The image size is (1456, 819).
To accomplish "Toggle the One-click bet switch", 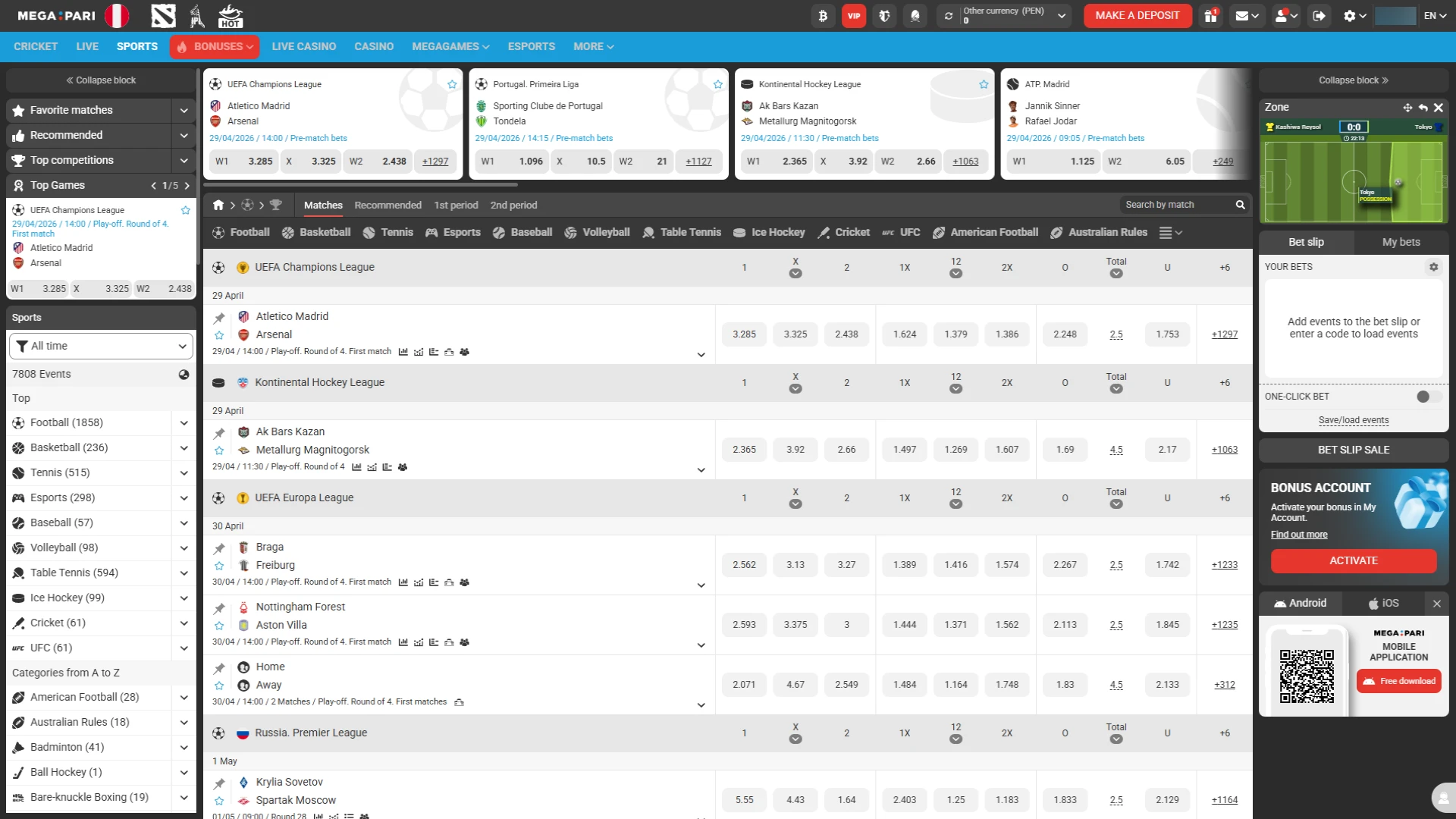I will click(x=1428, y=397).
